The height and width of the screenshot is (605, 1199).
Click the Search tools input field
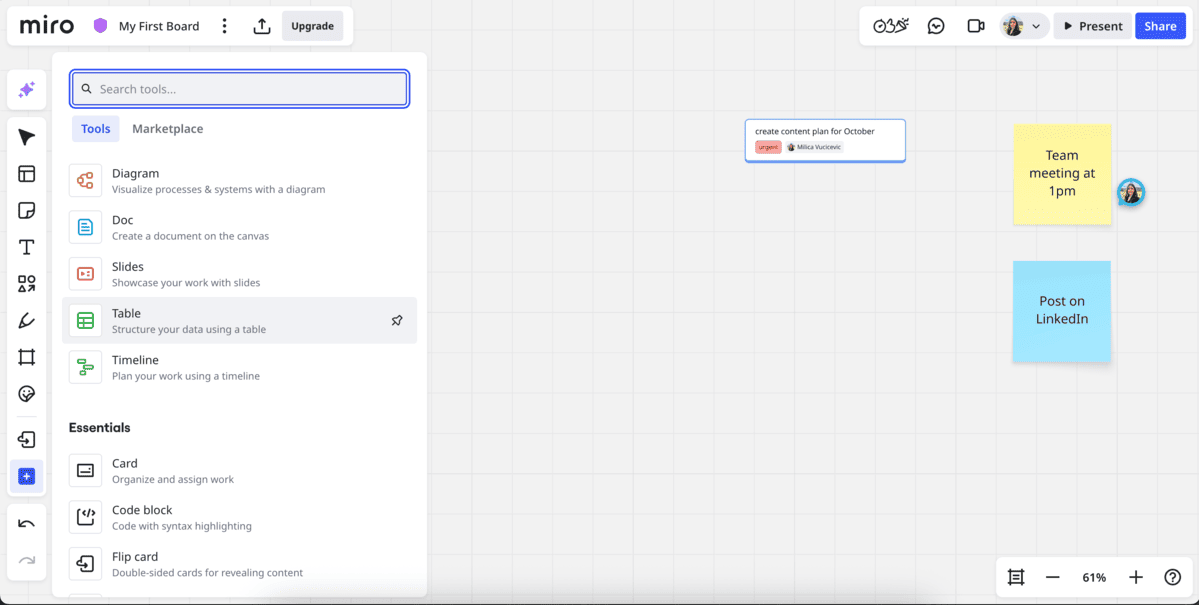(240, 89)
